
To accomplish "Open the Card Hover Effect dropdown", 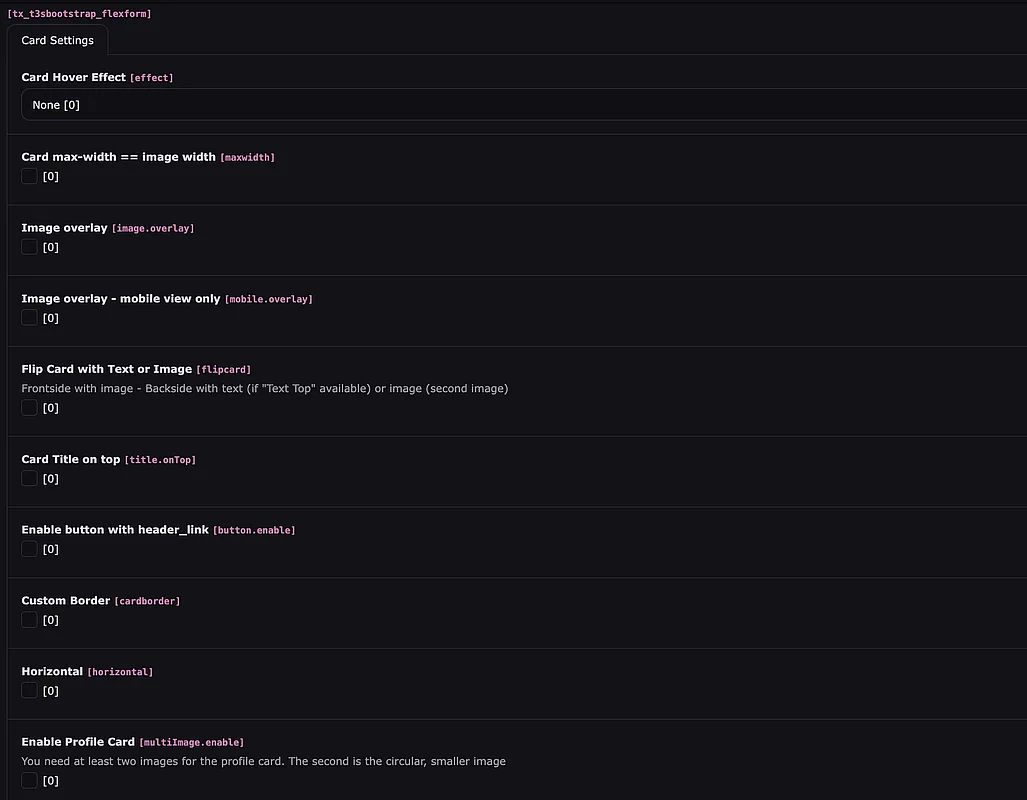I will (x=520, y=105).
